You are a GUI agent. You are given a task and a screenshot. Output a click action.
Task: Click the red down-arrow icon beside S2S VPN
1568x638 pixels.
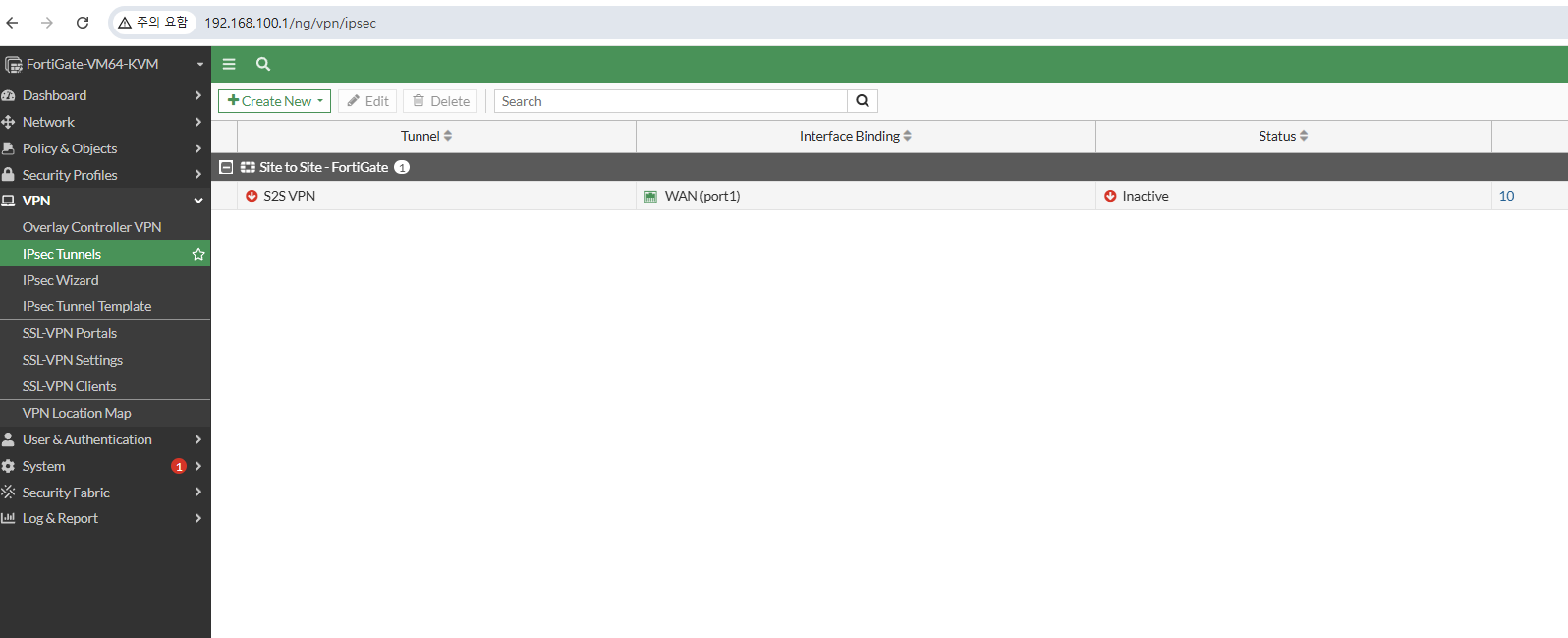coord(252,196)
